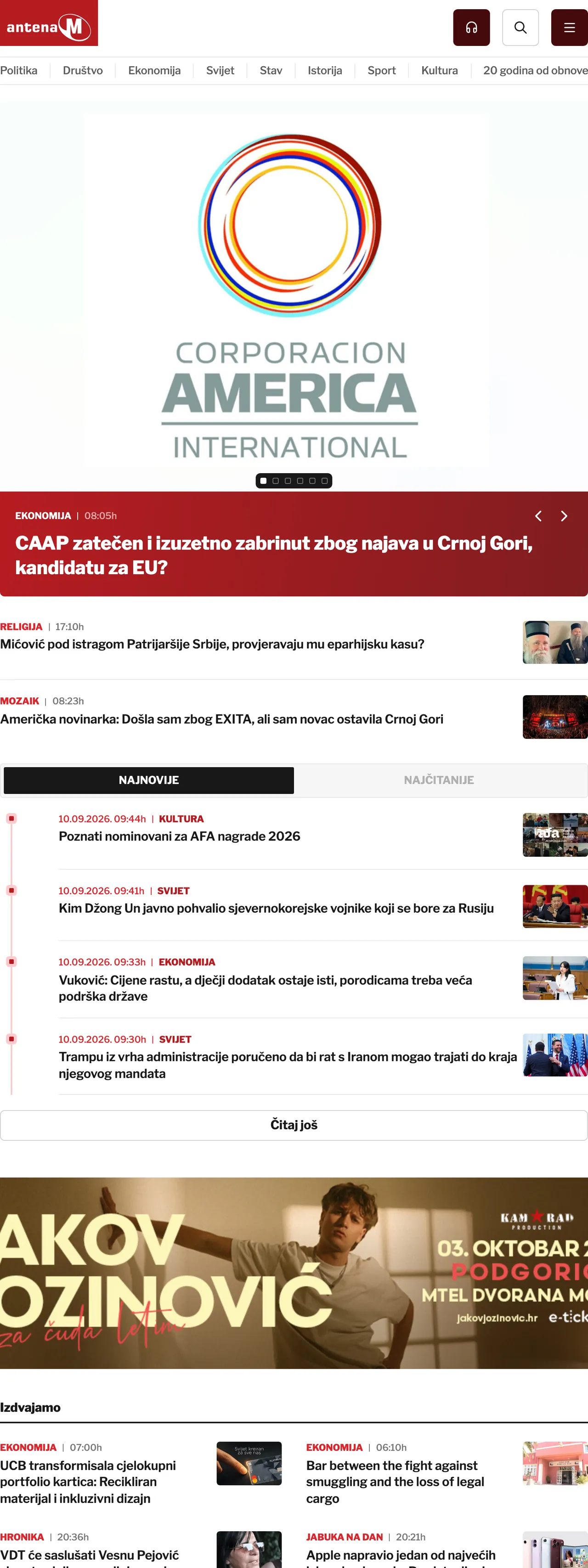This screenshot has height=1568, width=588.
Task: Click timeline marker for 09:44h item
Action: (x=11, y=819)
